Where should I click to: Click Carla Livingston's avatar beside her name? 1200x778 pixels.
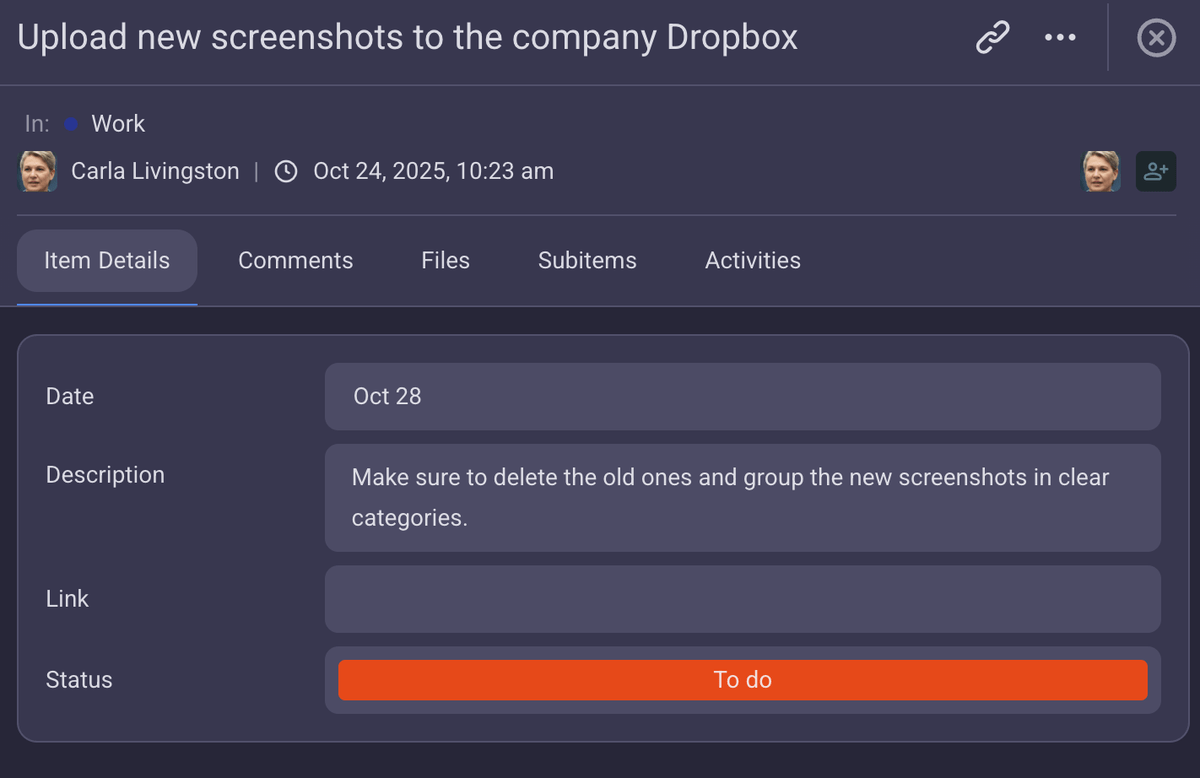[38, 171]
